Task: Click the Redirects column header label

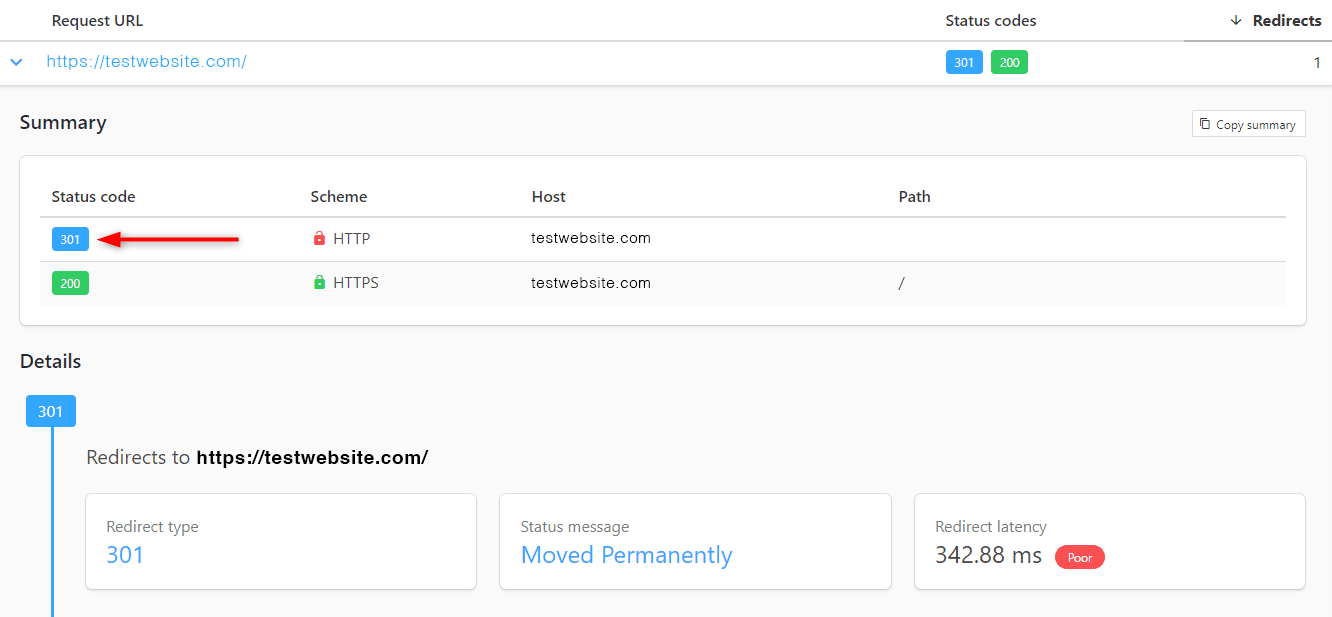Action: 1286,21
